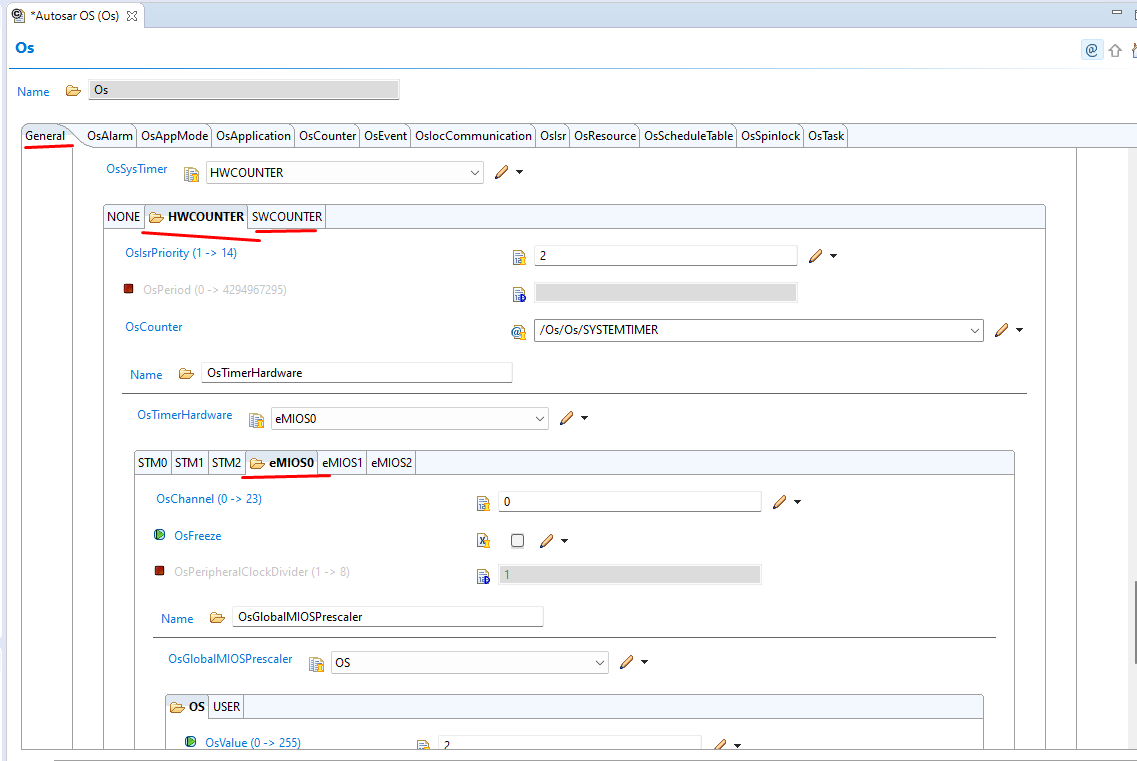Open the OsGlobalMIOSPrescaler dropdown showing OS
The width and height of the screenshot is (1137, 761).
pyautogui.click(x=601, y=662)
